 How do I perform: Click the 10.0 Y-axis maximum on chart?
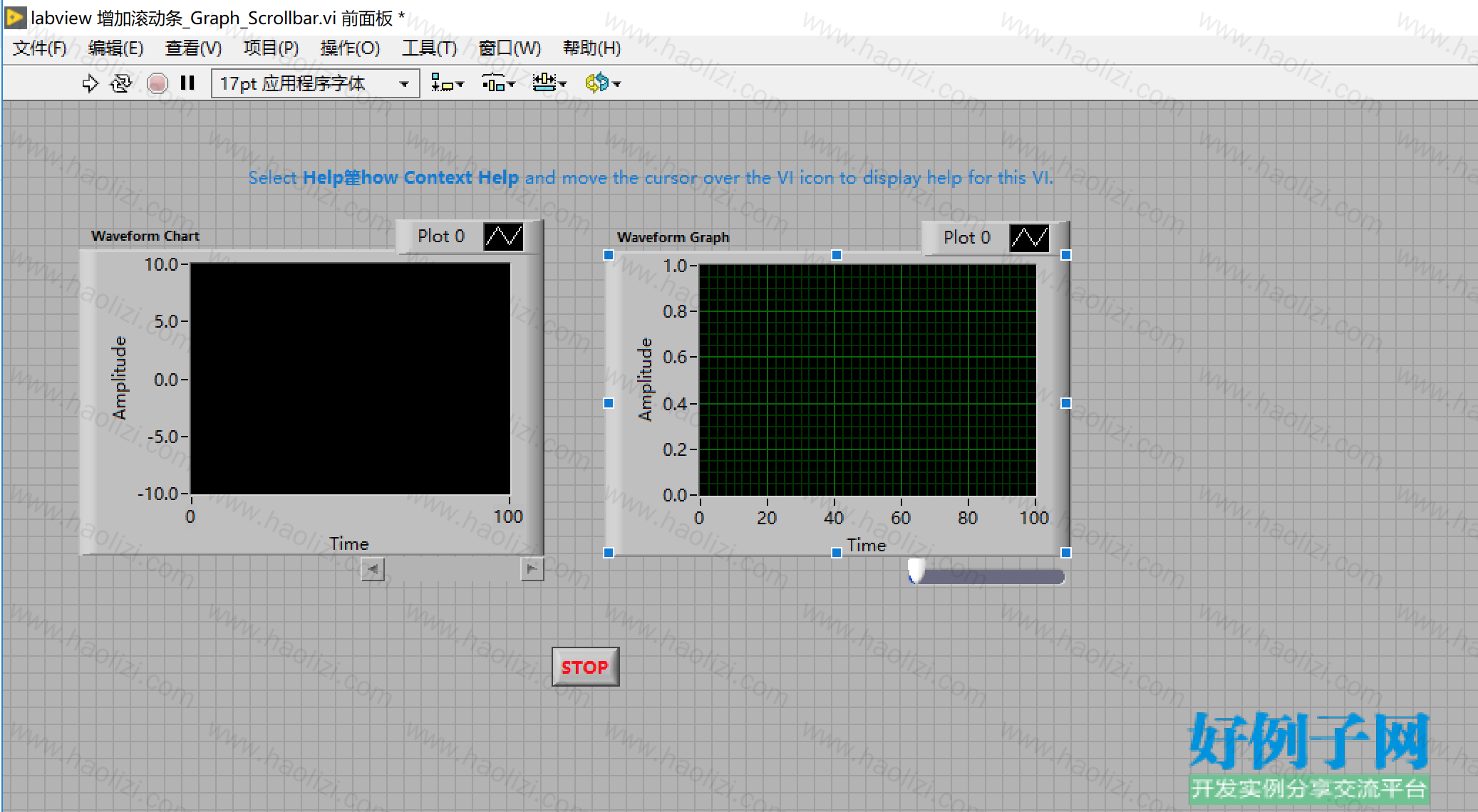tap(161, 264)
